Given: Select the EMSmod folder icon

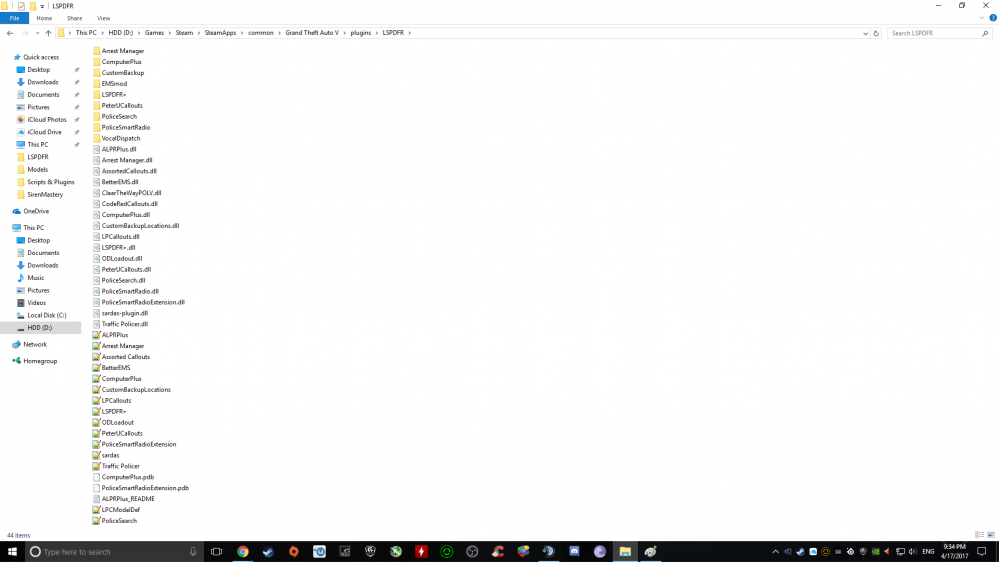Looking at the screenshot, I should pos(96,84).
